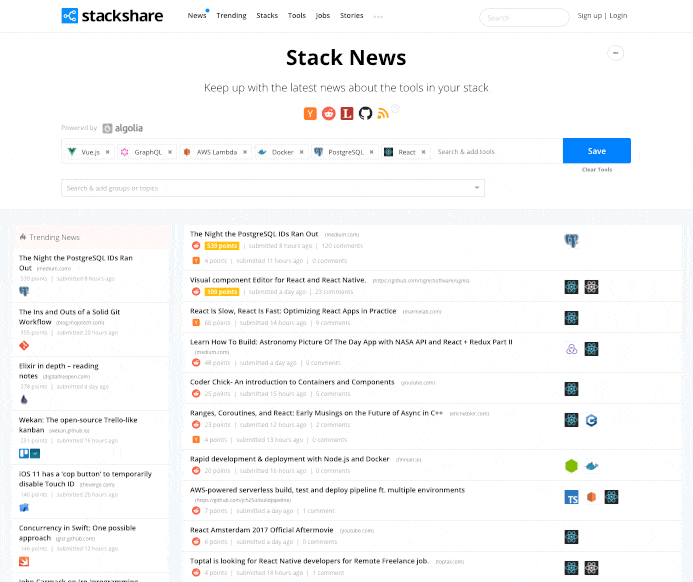Open the Stories nav item
The image size is (693, 582).
click(x=351, y=15)
